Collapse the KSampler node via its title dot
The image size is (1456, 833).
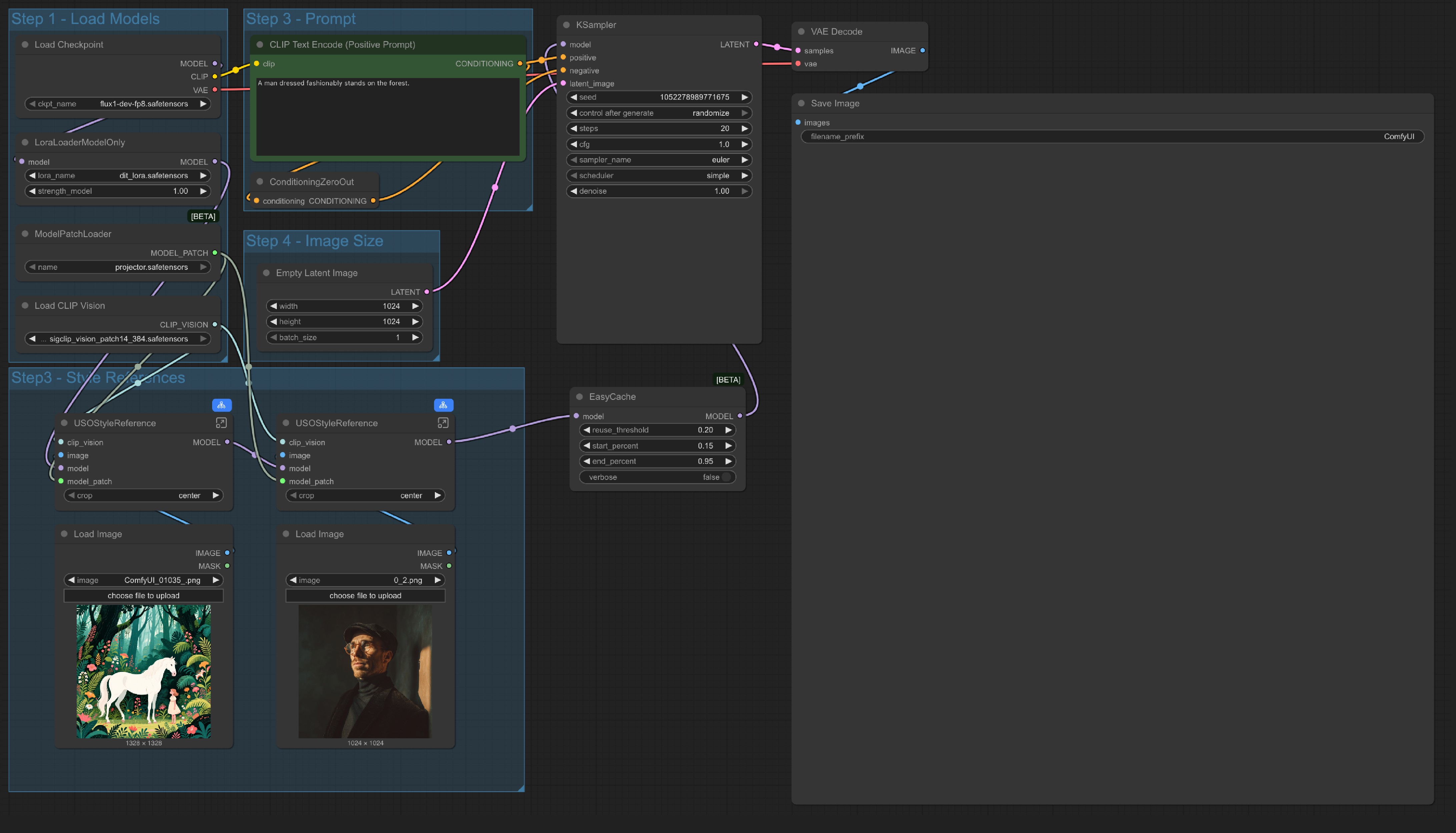coord(566,25)
